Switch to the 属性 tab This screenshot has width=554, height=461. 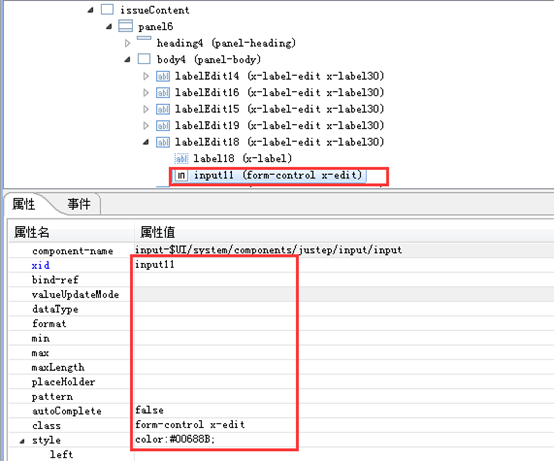[x=24, y=204]
